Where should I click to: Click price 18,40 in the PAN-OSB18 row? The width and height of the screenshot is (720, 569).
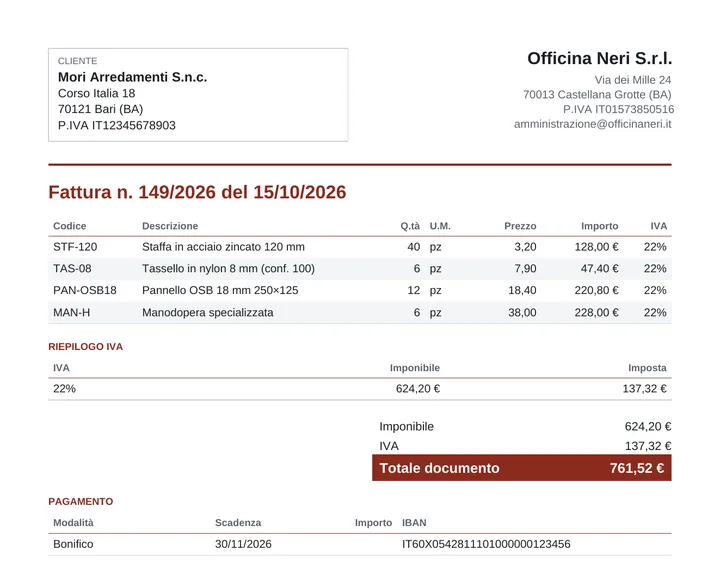[522, 290]
